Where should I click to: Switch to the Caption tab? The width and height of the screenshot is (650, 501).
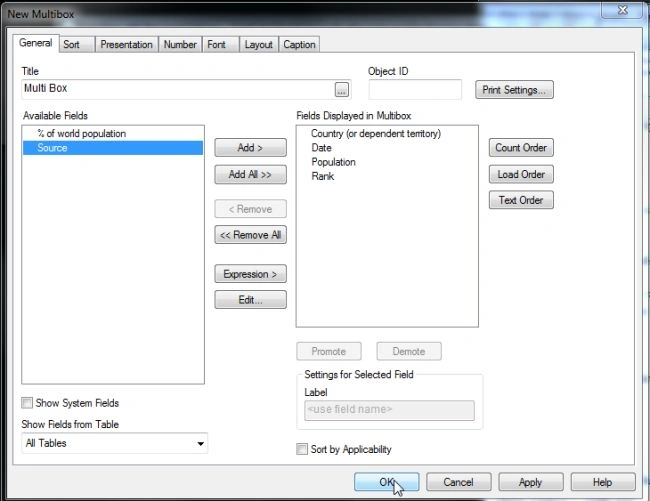[x=299, y=44]
